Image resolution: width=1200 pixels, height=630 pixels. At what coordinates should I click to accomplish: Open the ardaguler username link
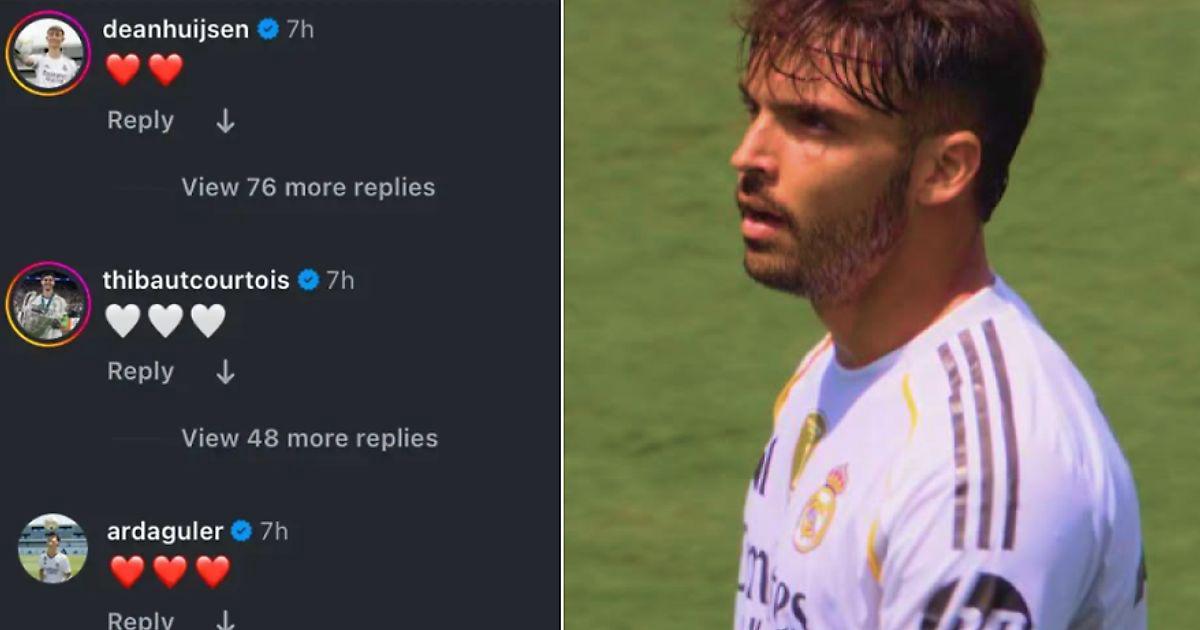tap(164, 531)
